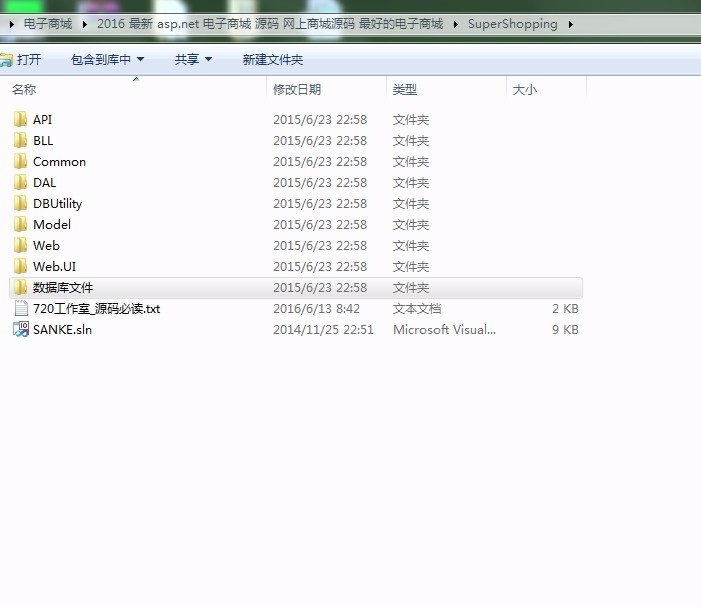Navigate to 电子商城 breadcrumb segment
701x607 pixels.
tap(48, 24)
